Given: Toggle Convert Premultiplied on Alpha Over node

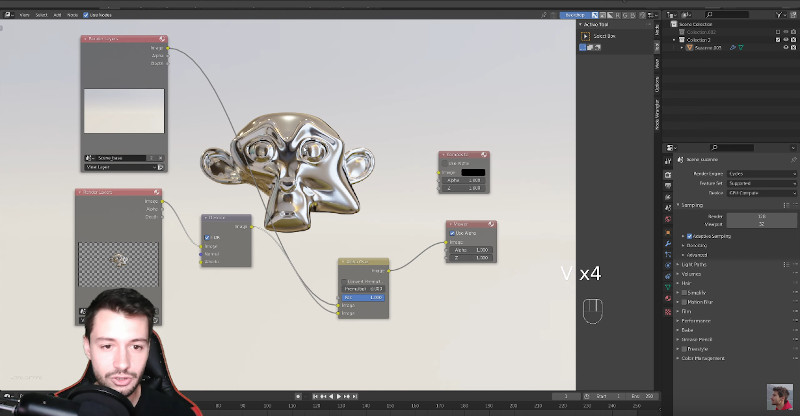Looking at the screenshot, I should coord(343,282).
